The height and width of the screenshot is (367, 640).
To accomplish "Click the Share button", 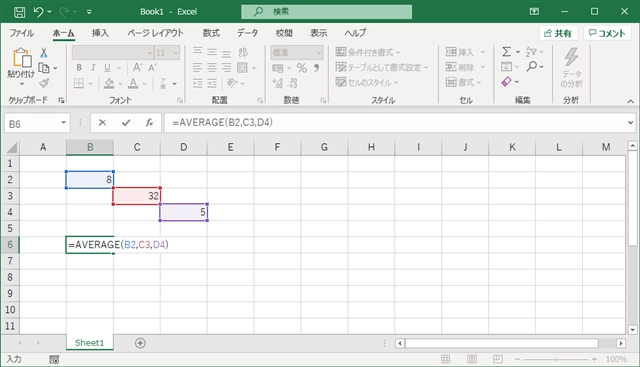I will [x=558, y=33].
